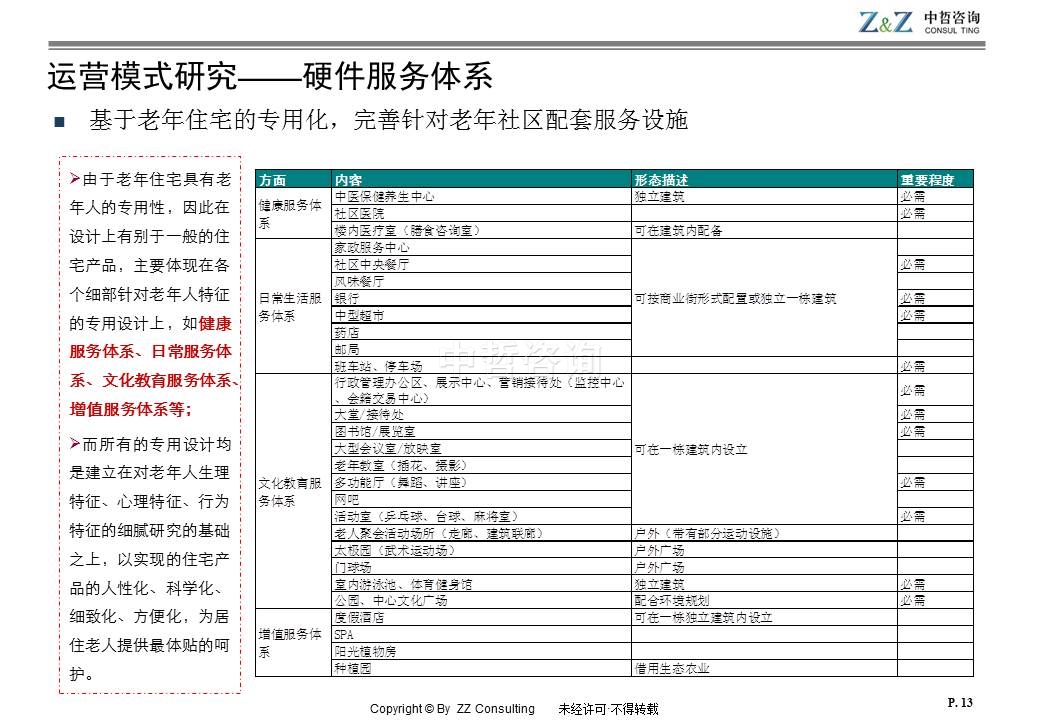Image resolution: width=1040 pixels, height=720 pixels.
Task: Click the Copyright © By ZZ Consulting text
Action: [452, 709]
